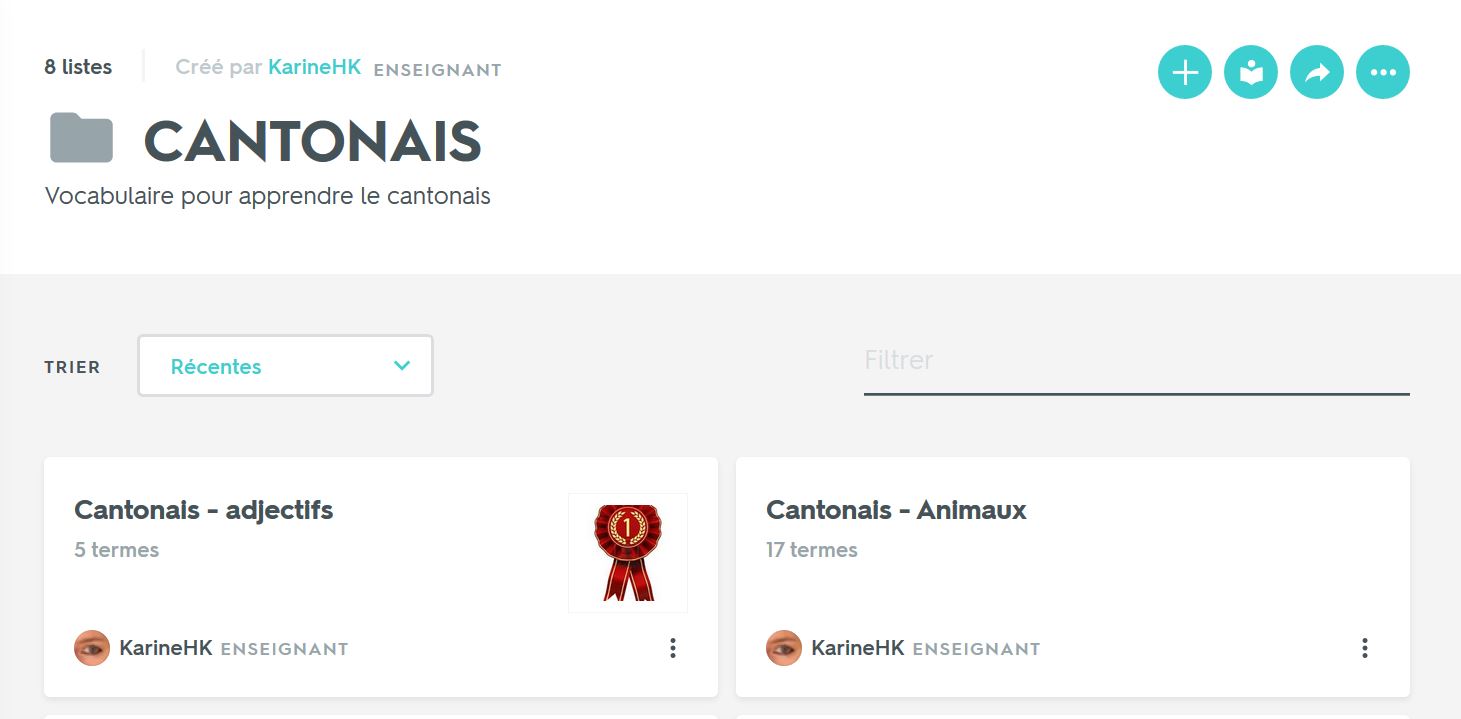Screen dimensions: 1461x719
Task: Open the Récentes sort dropdown
Action: [285, 366]
